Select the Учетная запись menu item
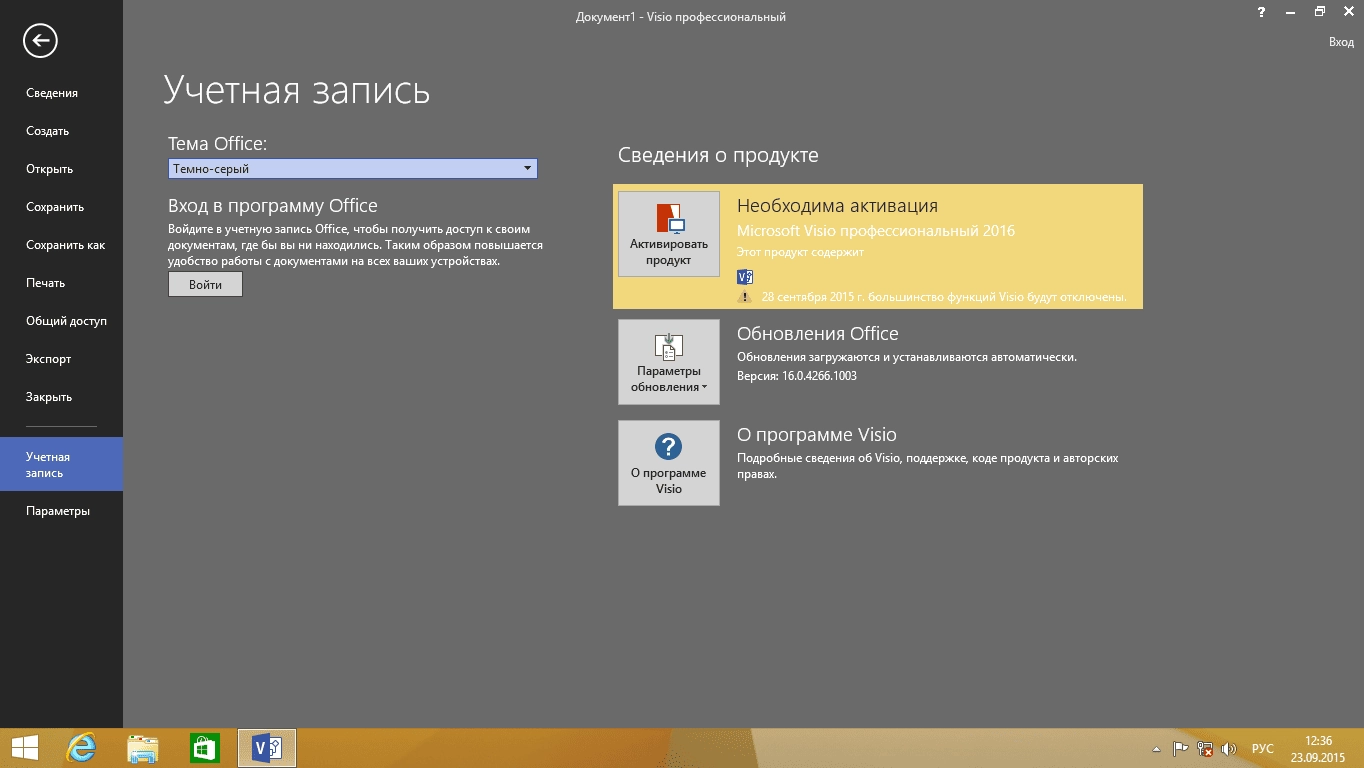Image resolution: width=1364 pixels, height=768 pixels. point(61,464)
